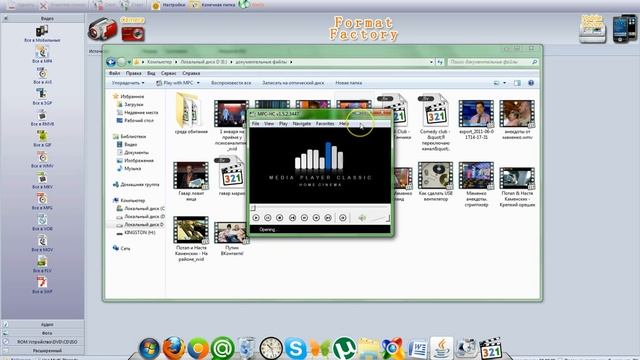
Task: Open 'Play with MPC' dropdown arrow
Action: tap(198, 83)
